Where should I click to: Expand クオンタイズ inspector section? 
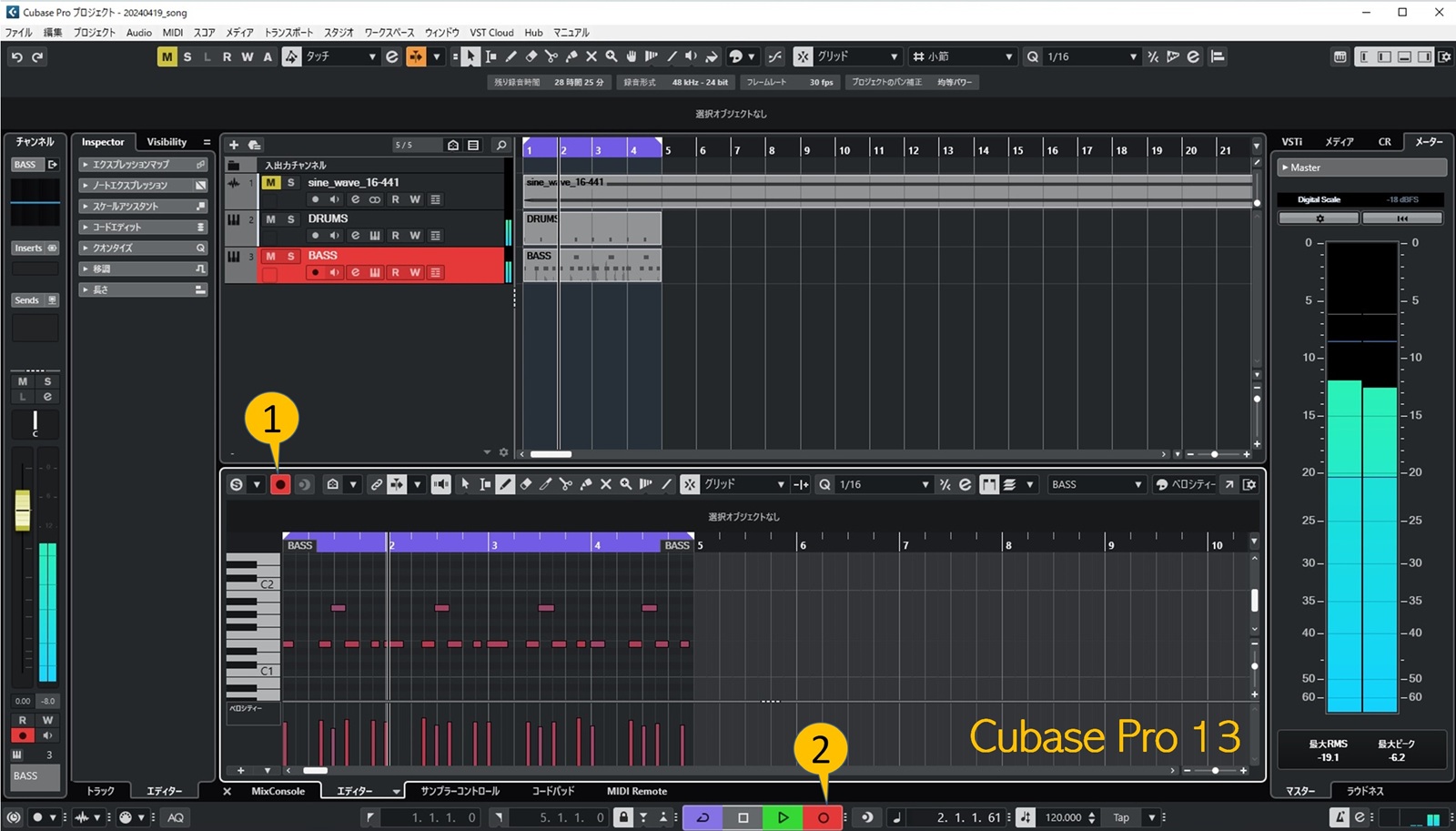tap(143, 248)
